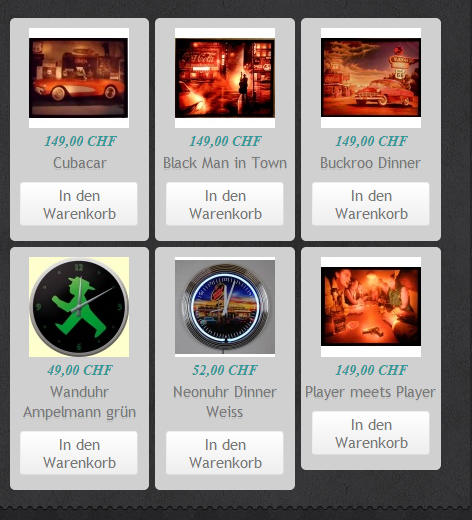Open the Cubacar product title link
The width and height of the screenshot is (472, 520).
click(80, 163)
